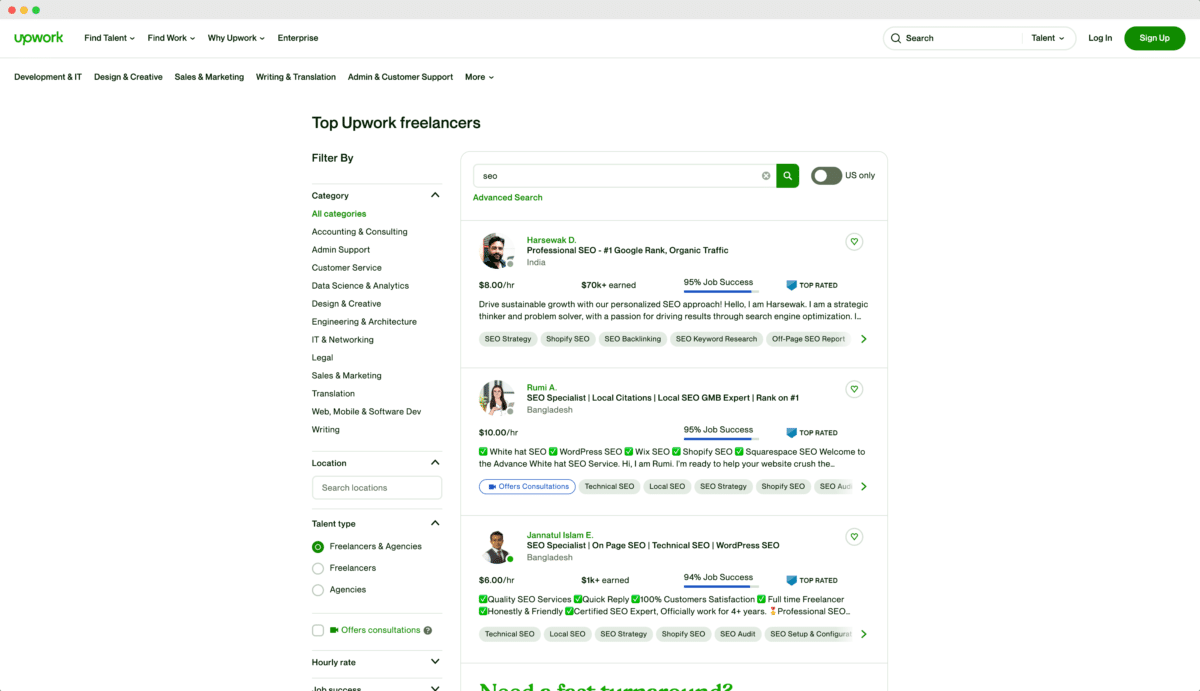Toggle the US only switch
Image resolution: width=1200 pixels, height=691 pixels.
(x=826, y=176)
